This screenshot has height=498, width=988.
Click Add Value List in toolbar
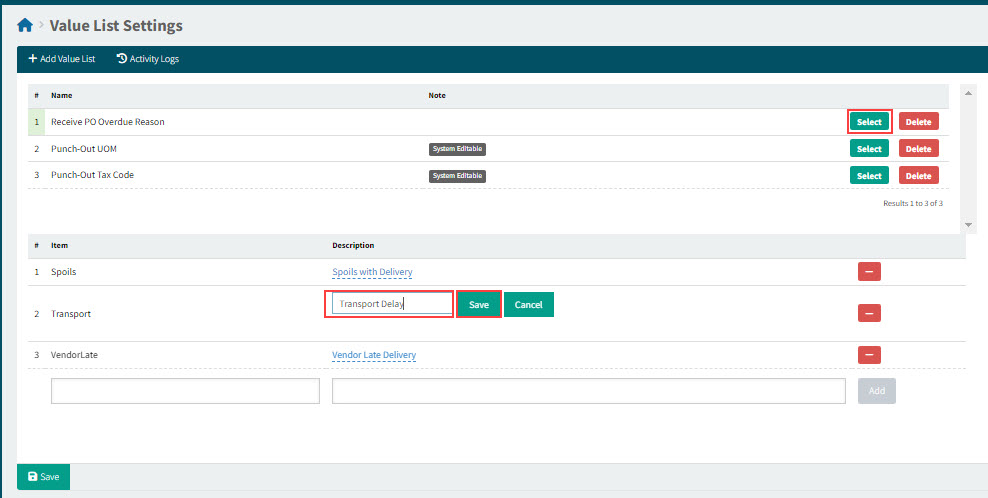[x=62, y=59]
